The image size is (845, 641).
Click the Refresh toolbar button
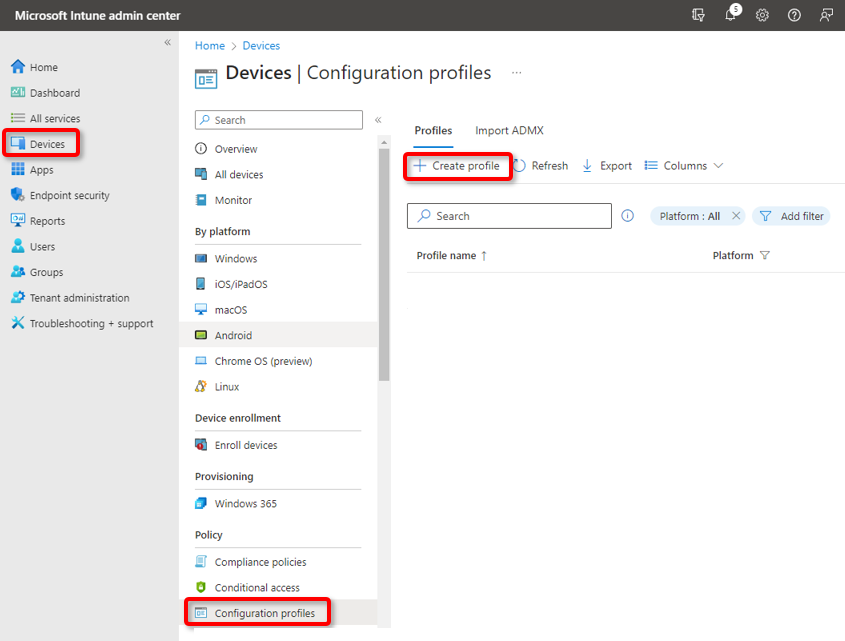[x=541, y=166]
